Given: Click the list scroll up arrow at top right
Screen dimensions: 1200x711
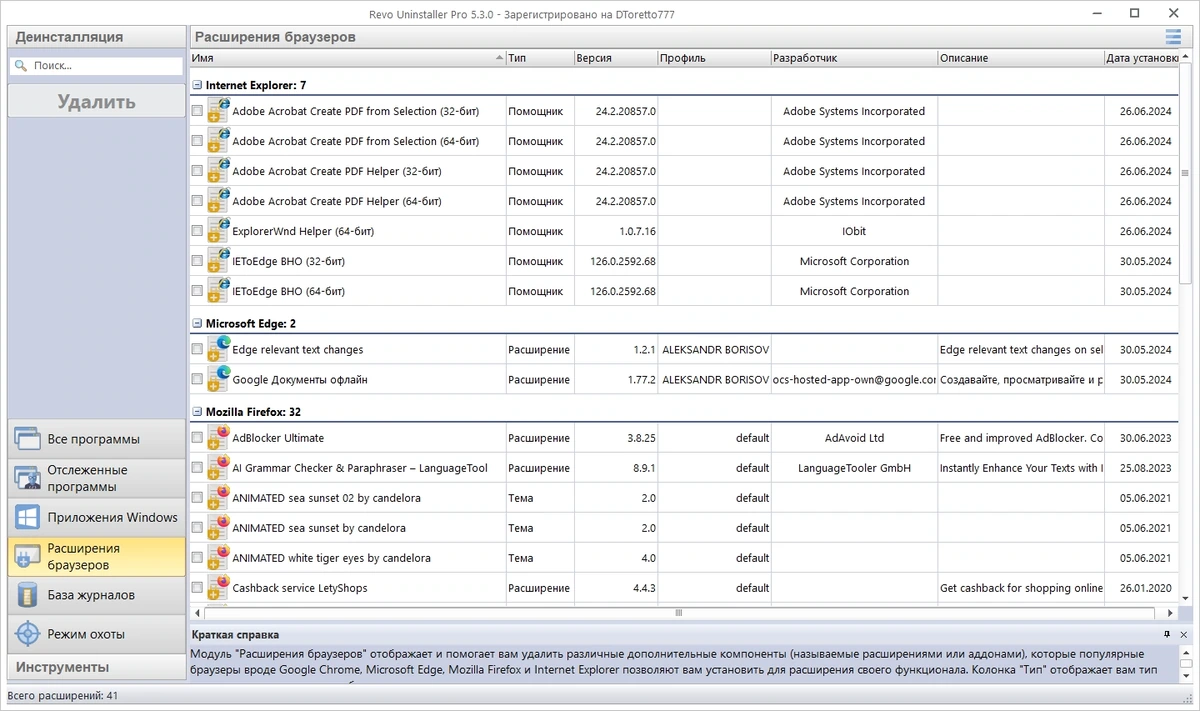Looking at the screenshot, I should (1186, 58).
